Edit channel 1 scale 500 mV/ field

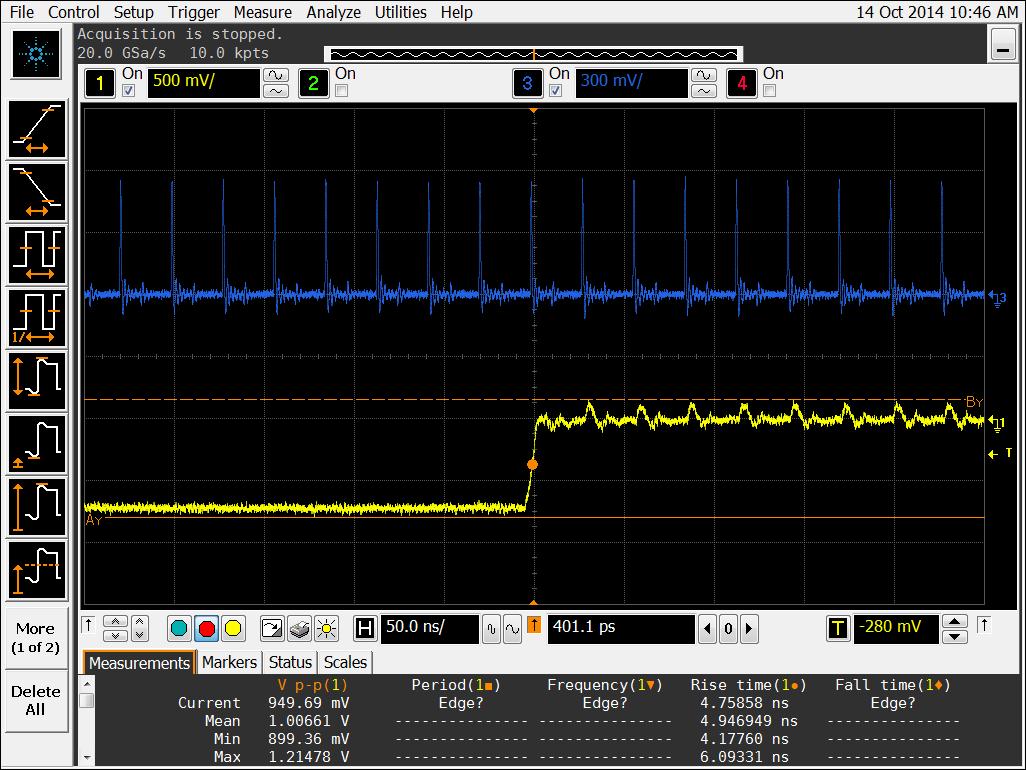pyautogui.click(x=204, y=83)
